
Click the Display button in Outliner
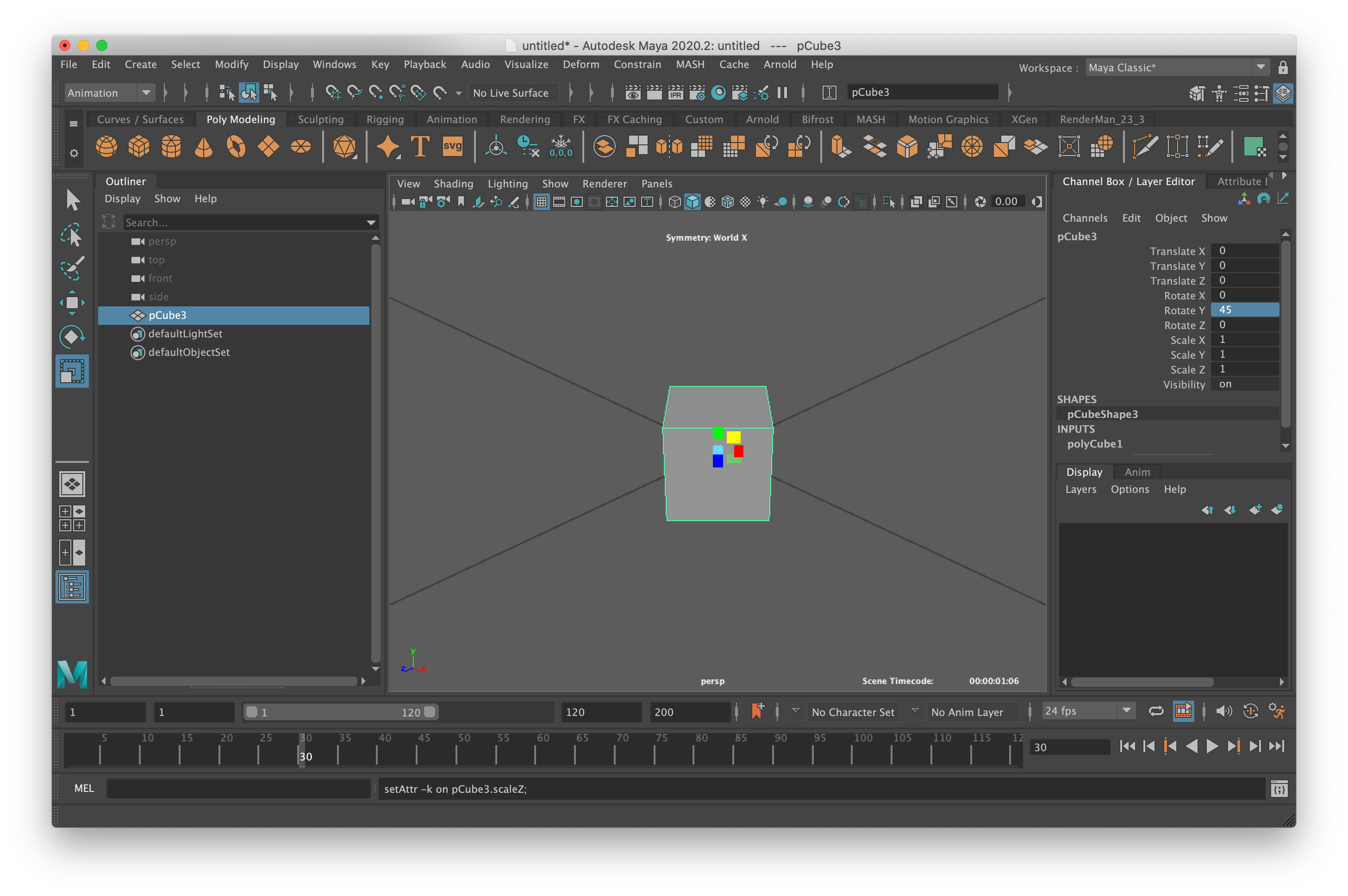121,198
